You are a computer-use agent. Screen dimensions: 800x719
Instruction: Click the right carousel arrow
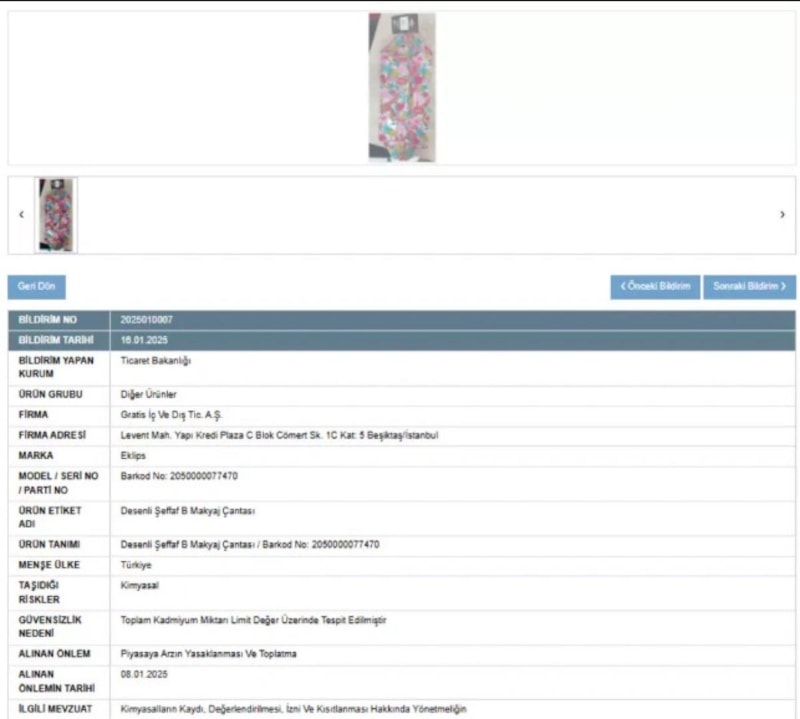pyautogui.click(x=782, y=215)
